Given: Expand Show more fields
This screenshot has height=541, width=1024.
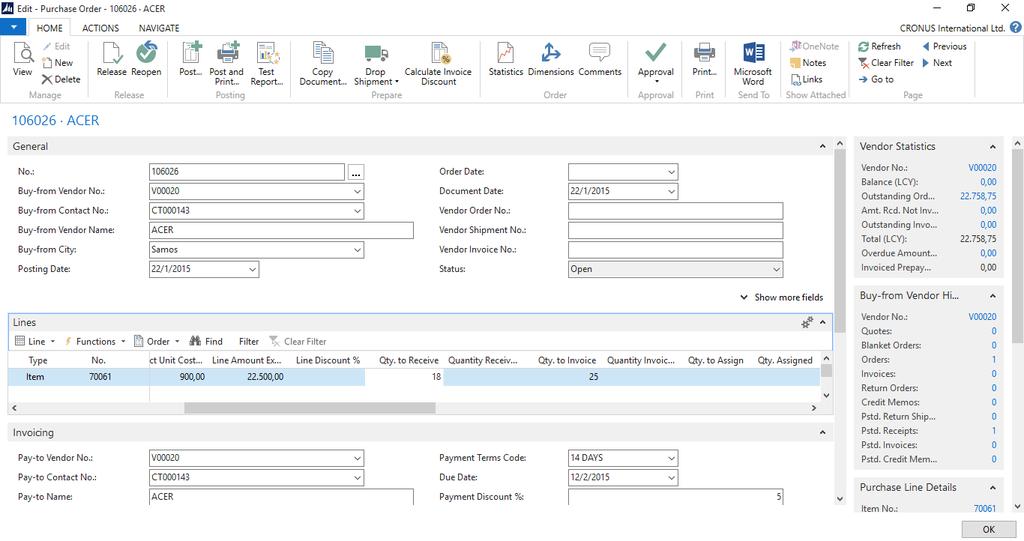Looking at the screenshot, I should pos(782,297).
